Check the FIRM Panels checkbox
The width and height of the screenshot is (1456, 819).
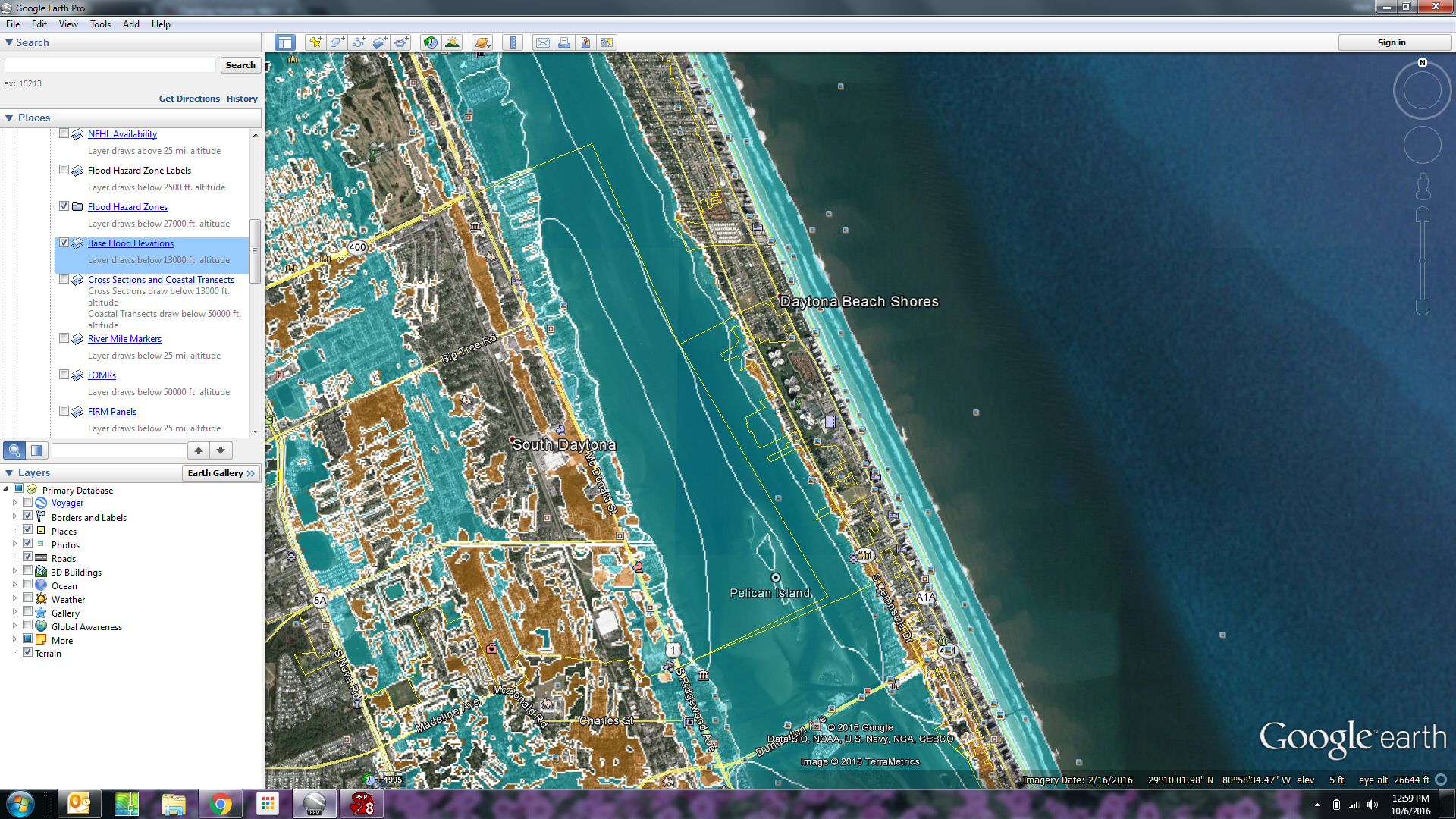(64, 411)
